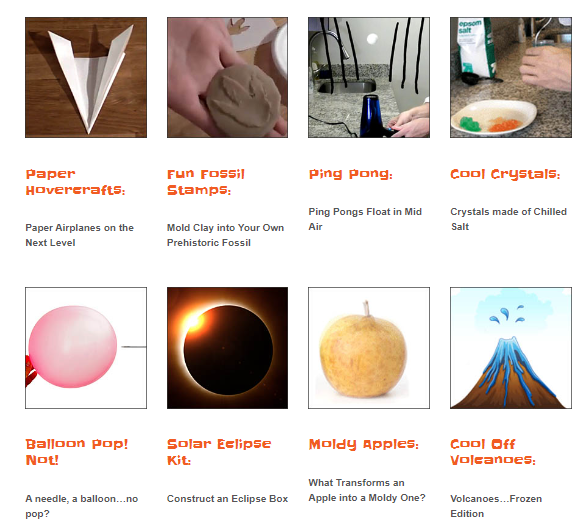Visit the Moldy Apples heading link
The image size is (577, 526).
[x=364, y=444]
